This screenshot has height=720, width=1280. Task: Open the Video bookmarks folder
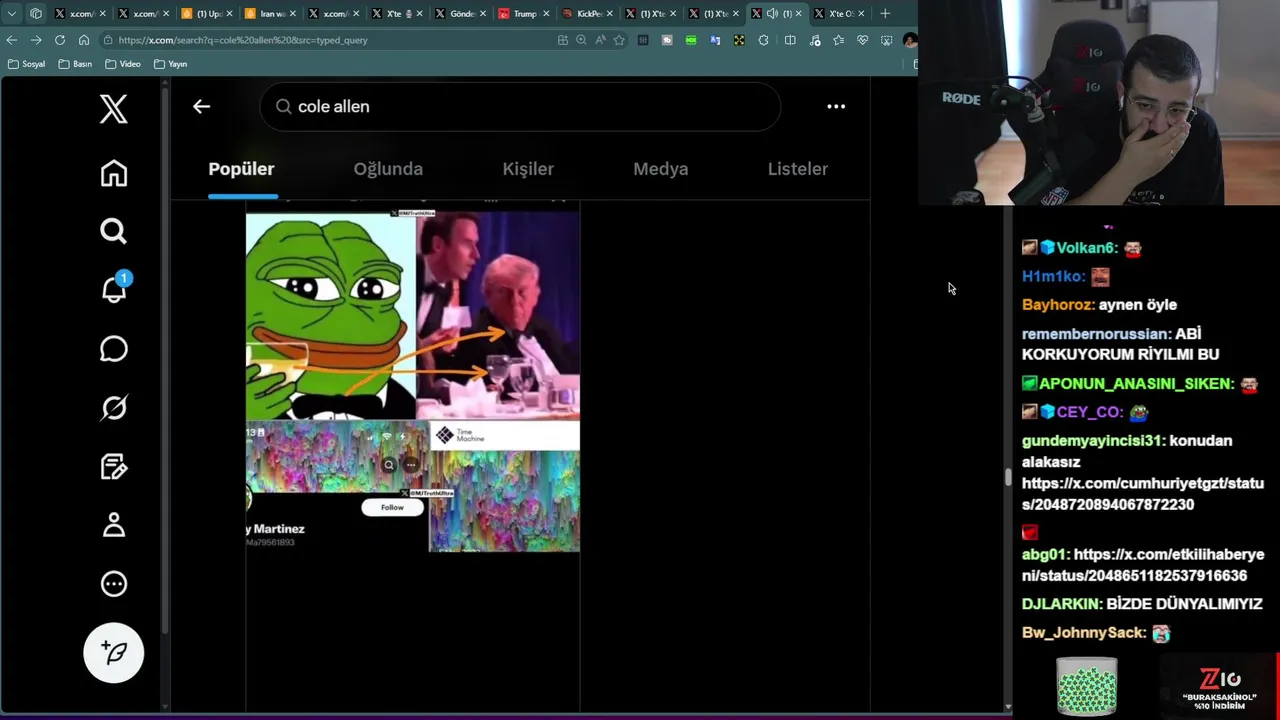[123, 64]
